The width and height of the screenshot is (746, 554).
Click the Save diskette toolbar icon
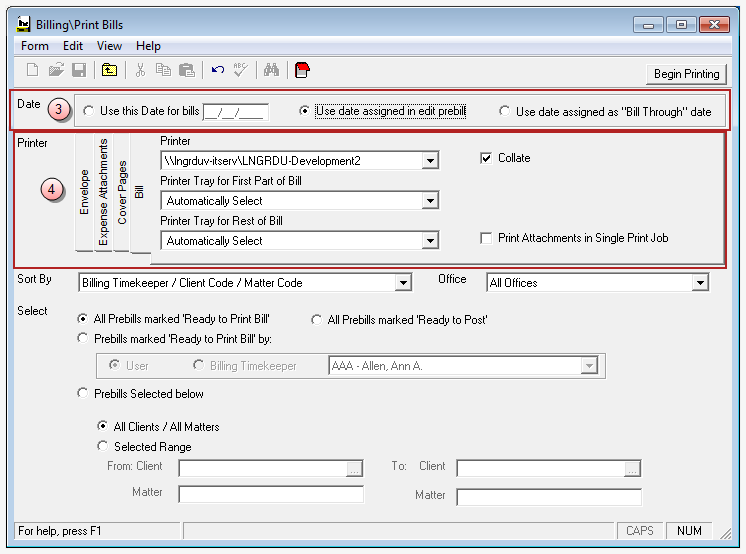click(x=78, y=70)
